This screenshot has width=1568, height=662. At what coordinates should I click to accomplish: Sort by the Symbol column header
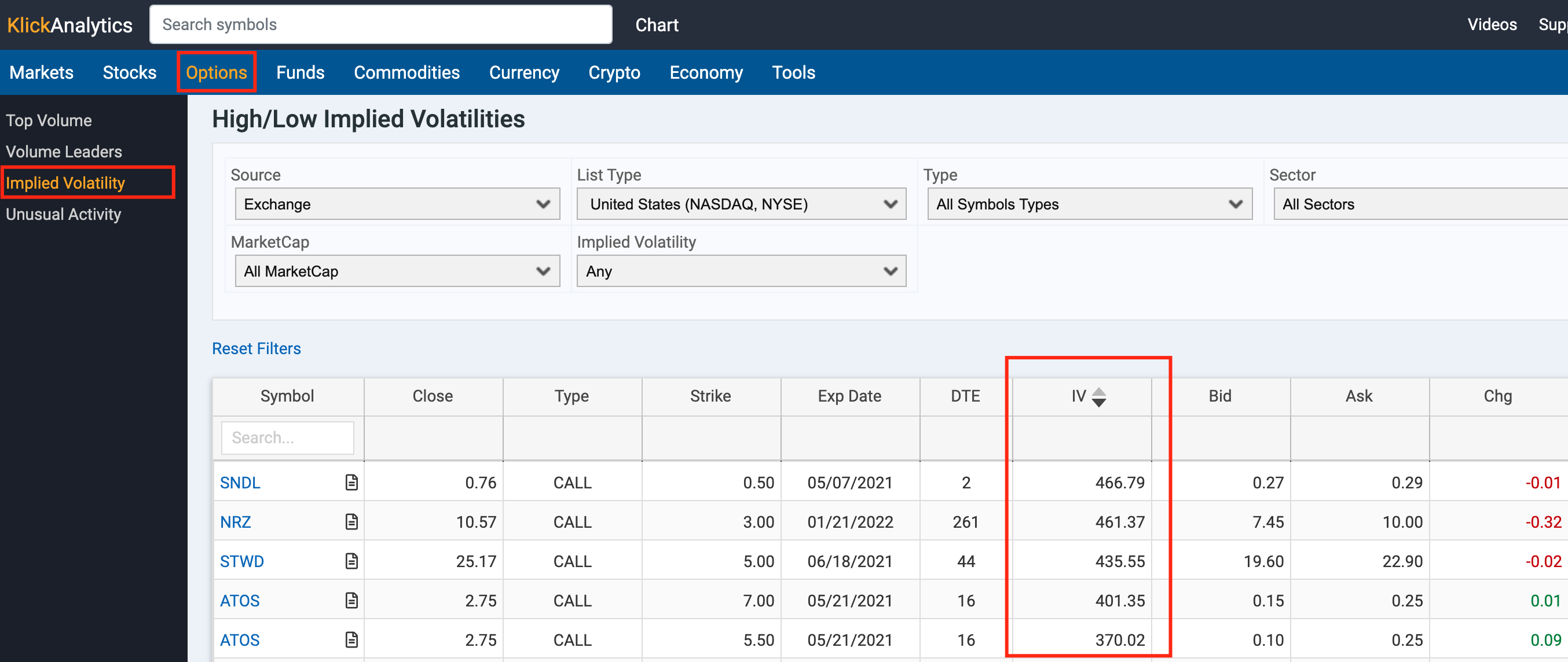[x=287, y=396]
